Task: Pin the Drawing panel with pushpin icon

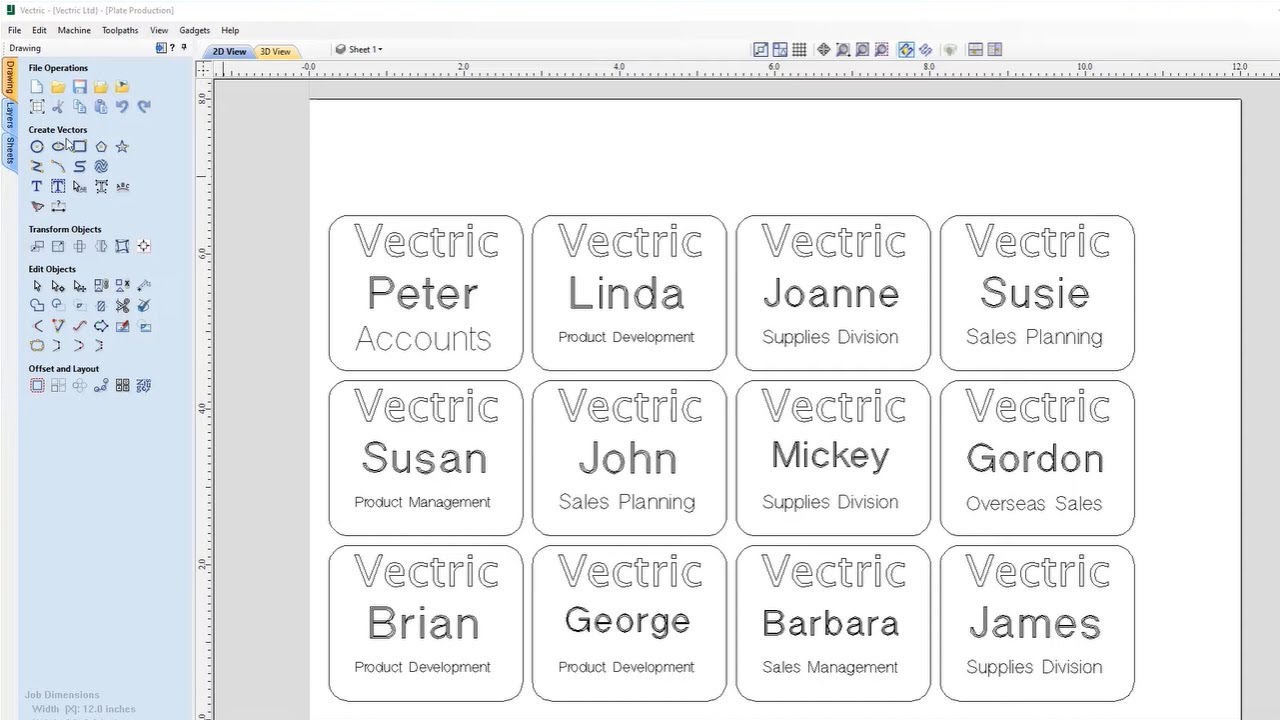Action: [184, 48]
